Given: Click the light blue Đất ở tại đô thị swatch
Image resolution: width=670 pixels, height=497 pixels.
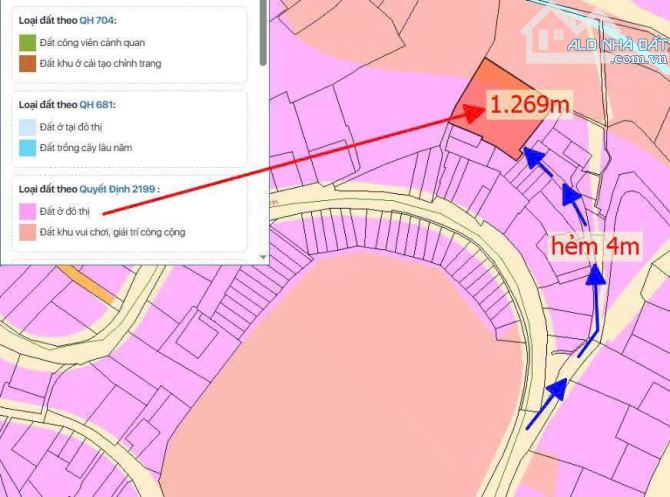Looking at the screenshot, I should 27,127.
